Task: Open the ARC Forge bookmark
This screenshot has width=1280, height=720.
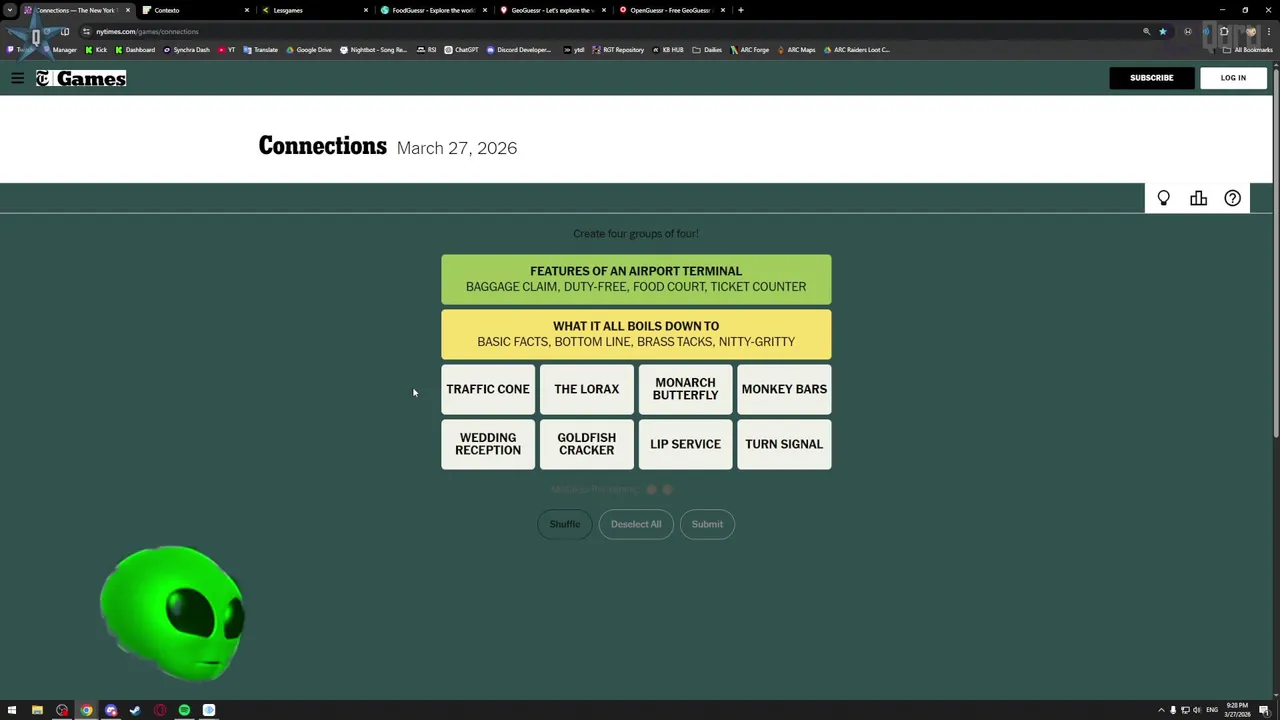Action: [750, 49]
